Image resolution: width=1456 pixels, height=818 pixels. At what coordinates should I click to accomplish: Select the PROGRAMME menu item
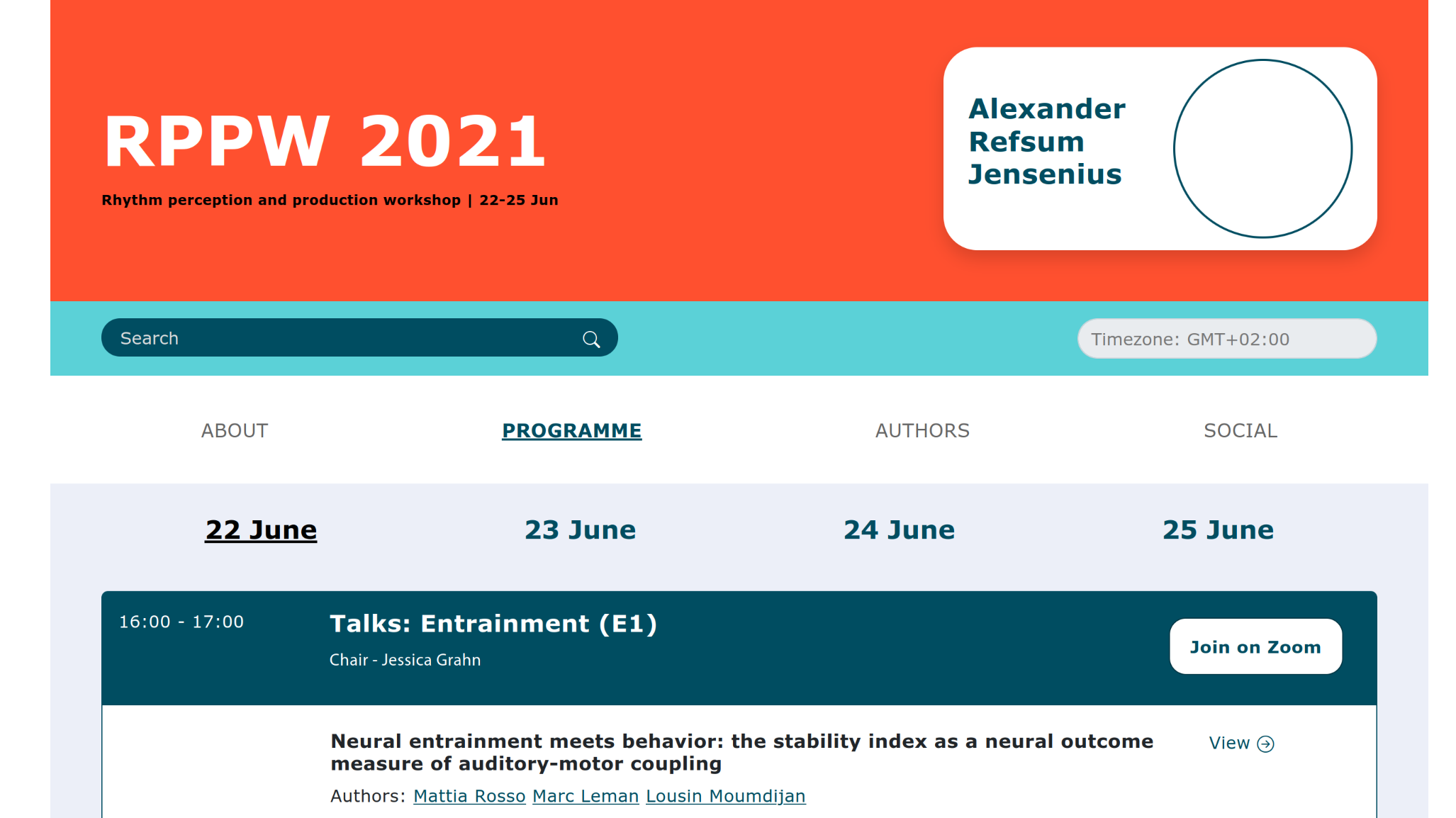tap(571, 430)
